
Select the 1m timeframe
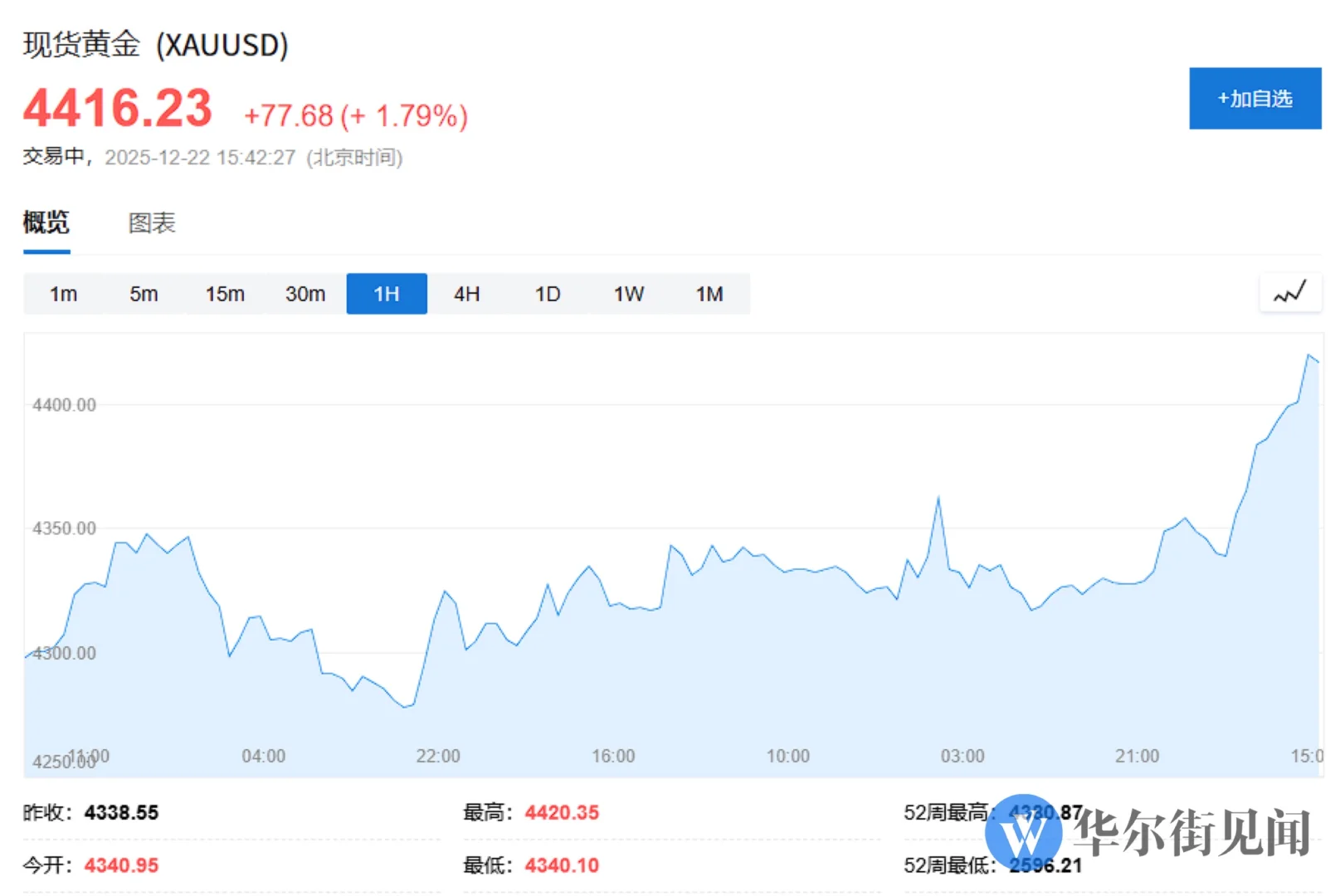[63, 294]
